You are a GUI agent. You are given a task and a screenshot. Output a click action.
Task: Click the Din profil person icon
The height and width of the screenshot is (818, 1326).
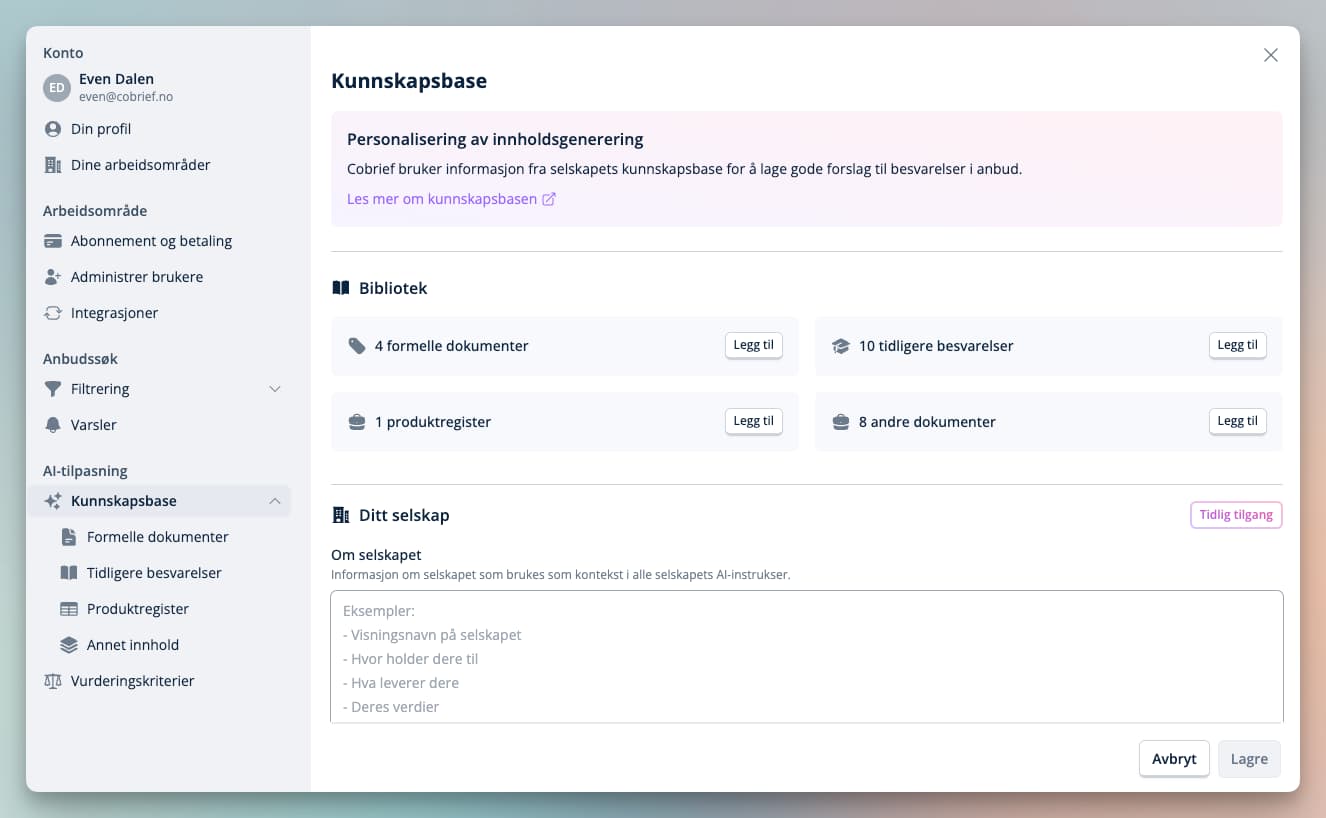point(53,129)
